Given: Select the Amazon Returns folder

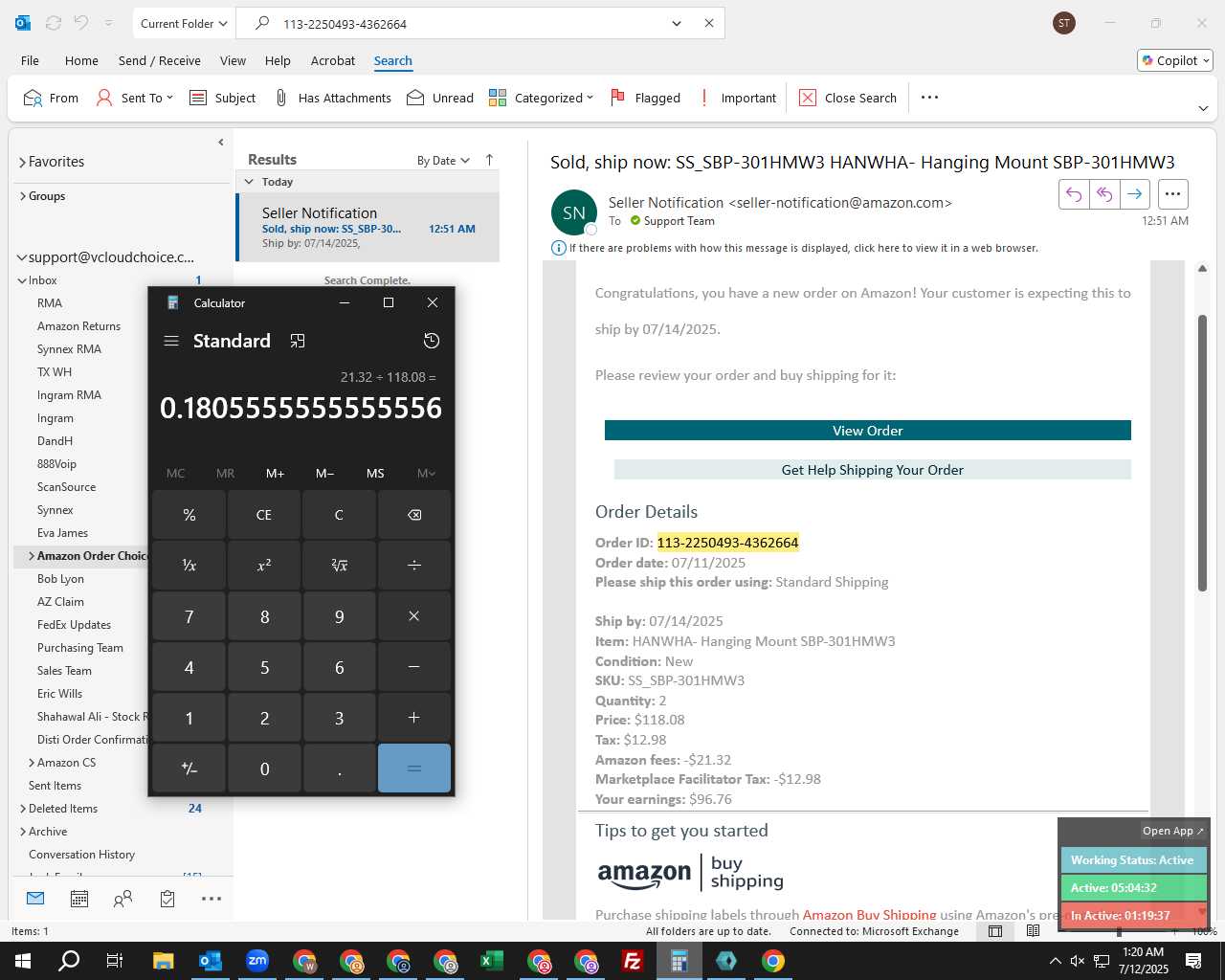Looking at the screenshot, I should (x=78, y=326).
